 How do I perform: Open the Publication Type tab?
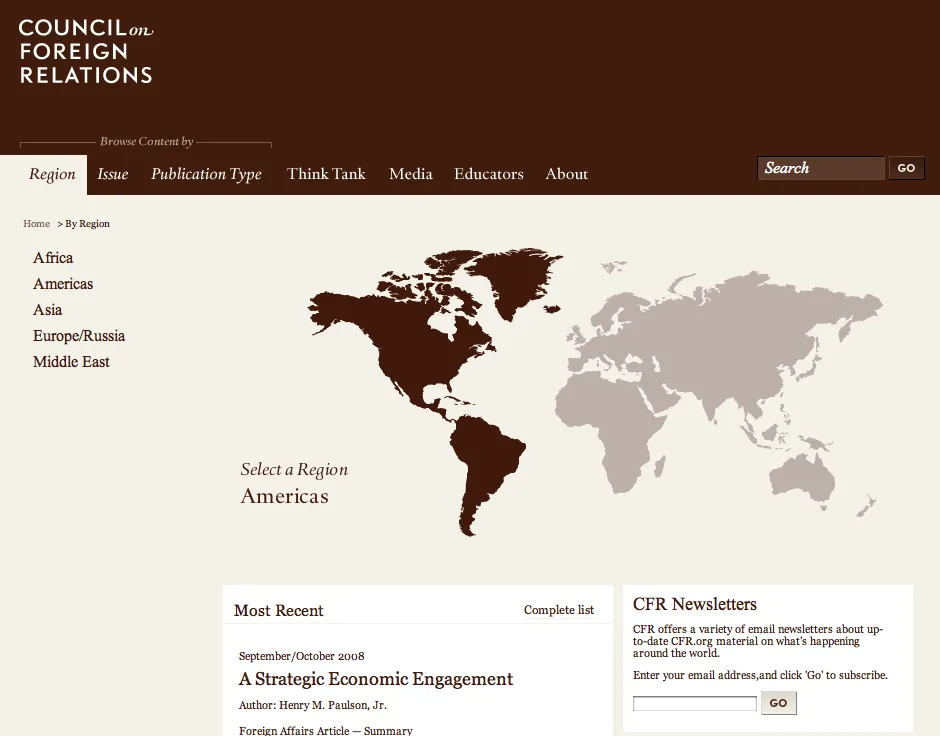pos(206,174)
